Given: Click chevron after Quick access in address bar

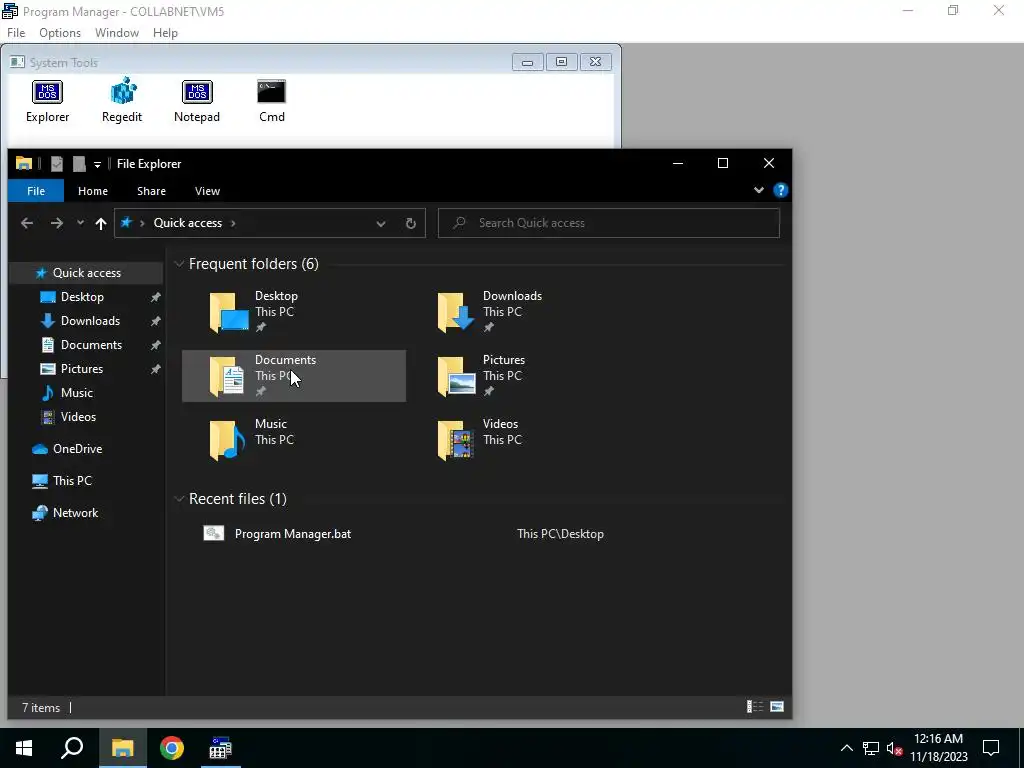Looking at the screenshot, I should click(x=233, y=223).
